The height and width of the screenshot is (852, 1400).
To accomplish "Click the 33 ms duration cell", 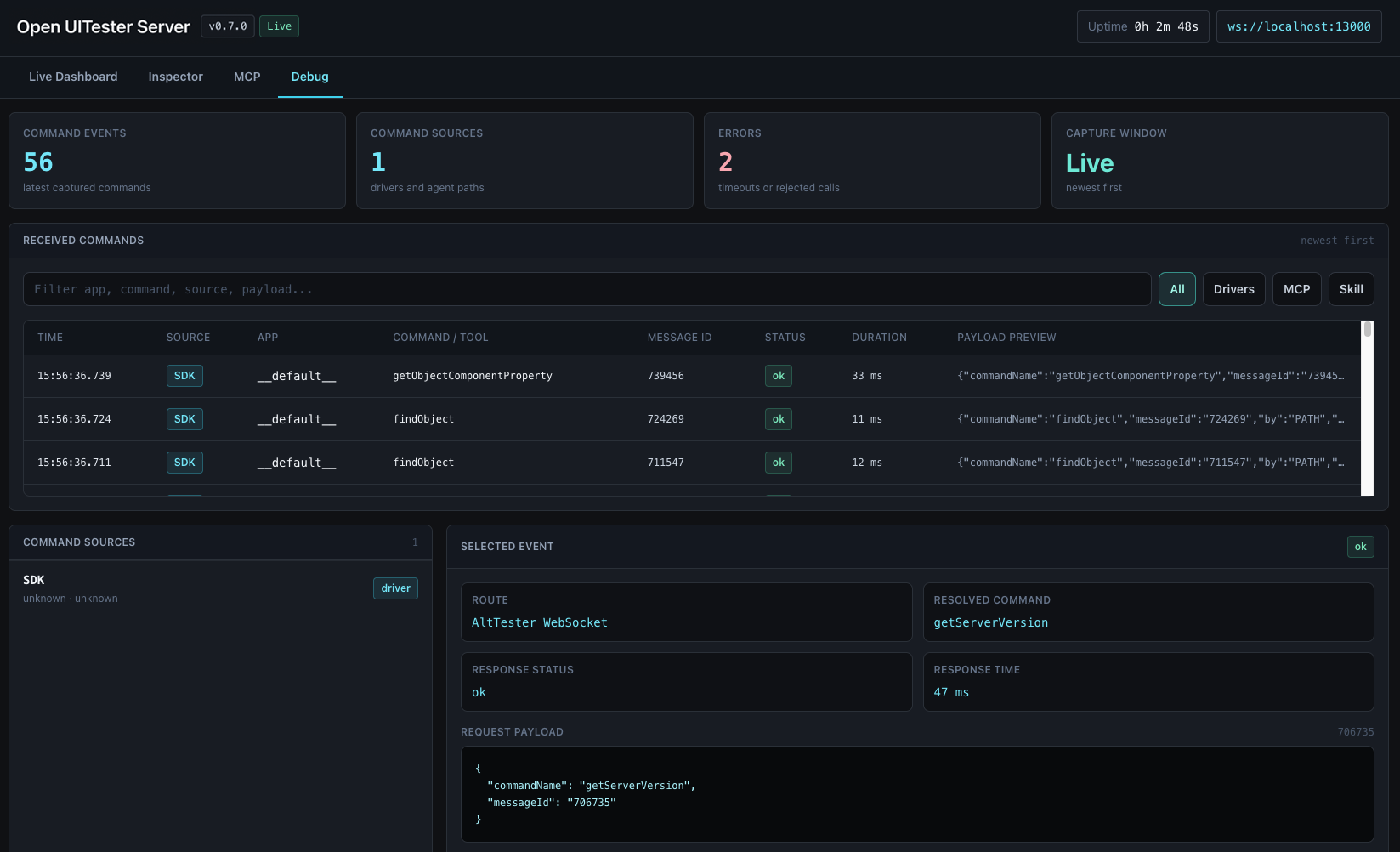I will 867,376.
